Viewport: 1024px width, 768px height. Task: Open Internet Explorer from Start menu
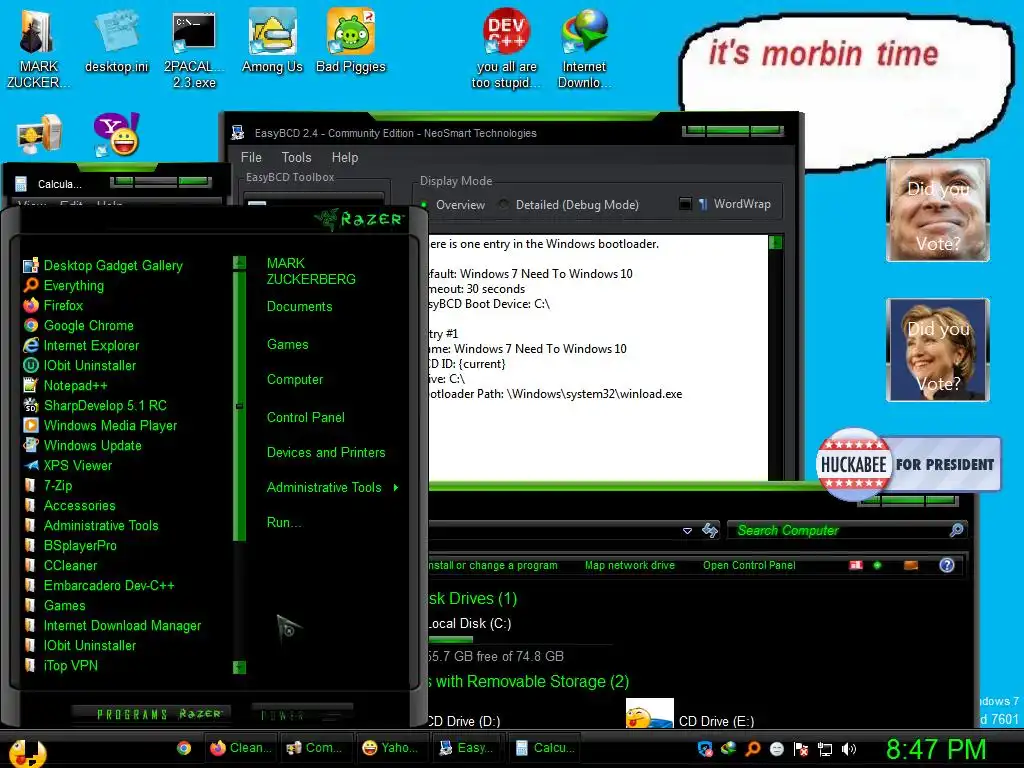click(x=81, y=345)
